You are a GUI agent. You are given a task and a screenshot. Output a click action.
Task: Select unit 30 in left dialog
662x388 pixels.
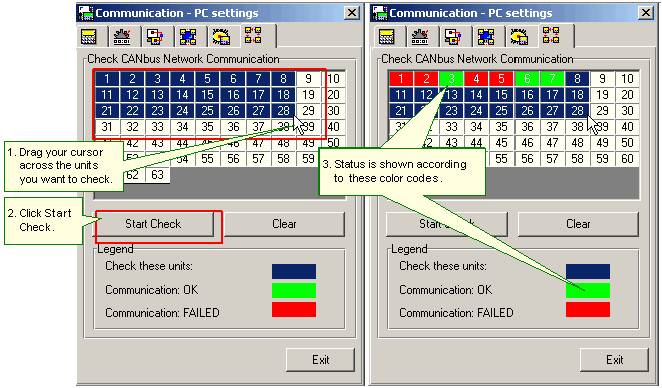(x=334, y=111)
